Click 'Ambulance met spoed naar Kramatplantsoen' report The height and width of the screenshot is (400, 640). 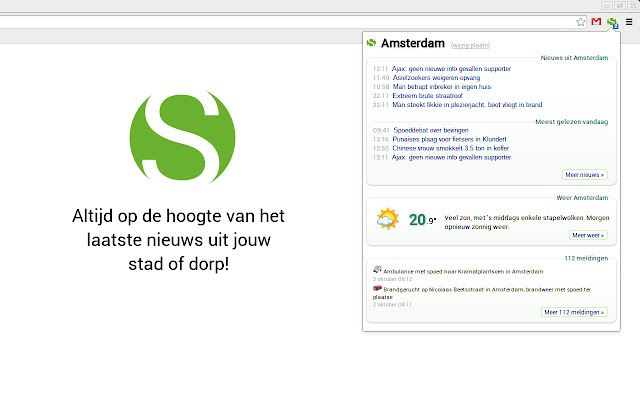click(x=463, y=271)
